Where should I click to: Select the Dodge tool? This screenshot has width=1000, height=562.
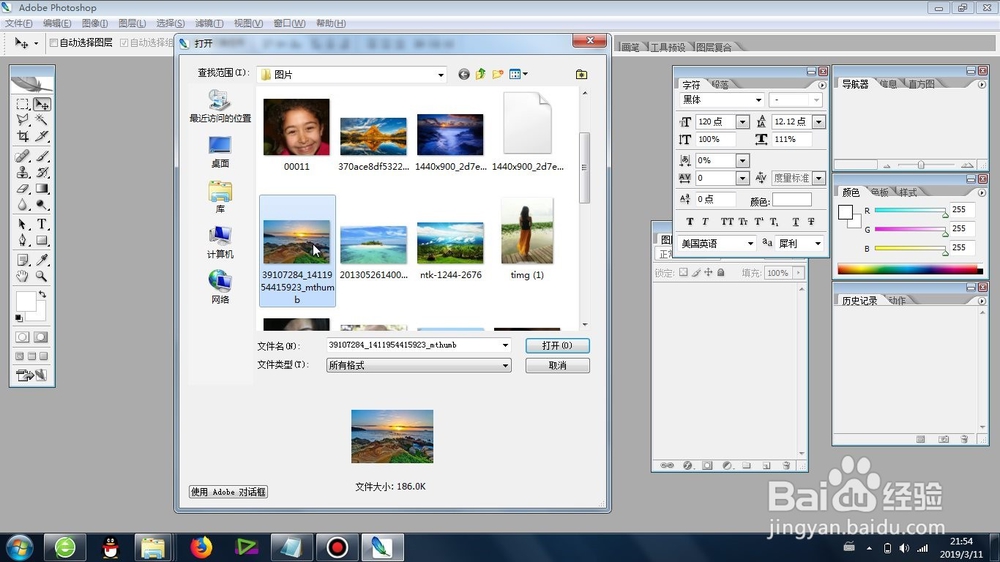[x=42, y=205]
